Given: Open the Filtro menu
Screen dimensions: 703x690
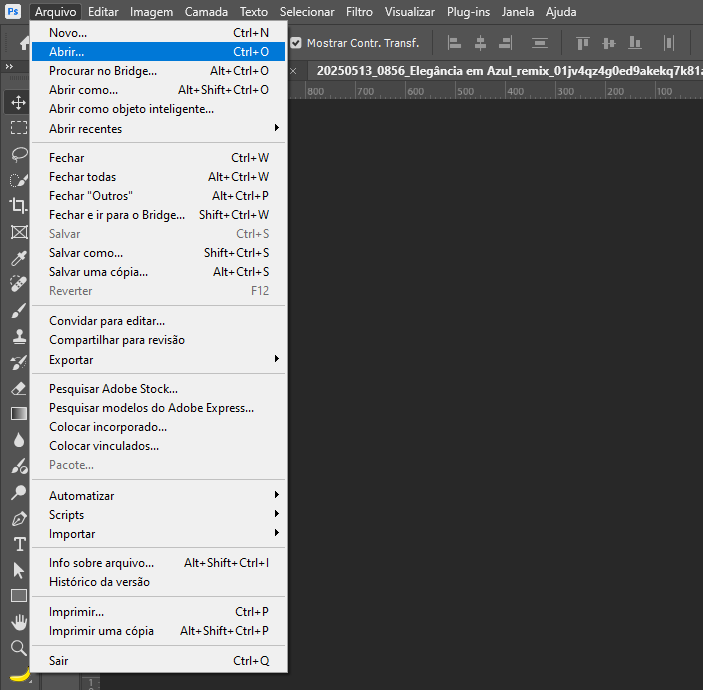Looking at the screenshot, I should tap(359, 12).
